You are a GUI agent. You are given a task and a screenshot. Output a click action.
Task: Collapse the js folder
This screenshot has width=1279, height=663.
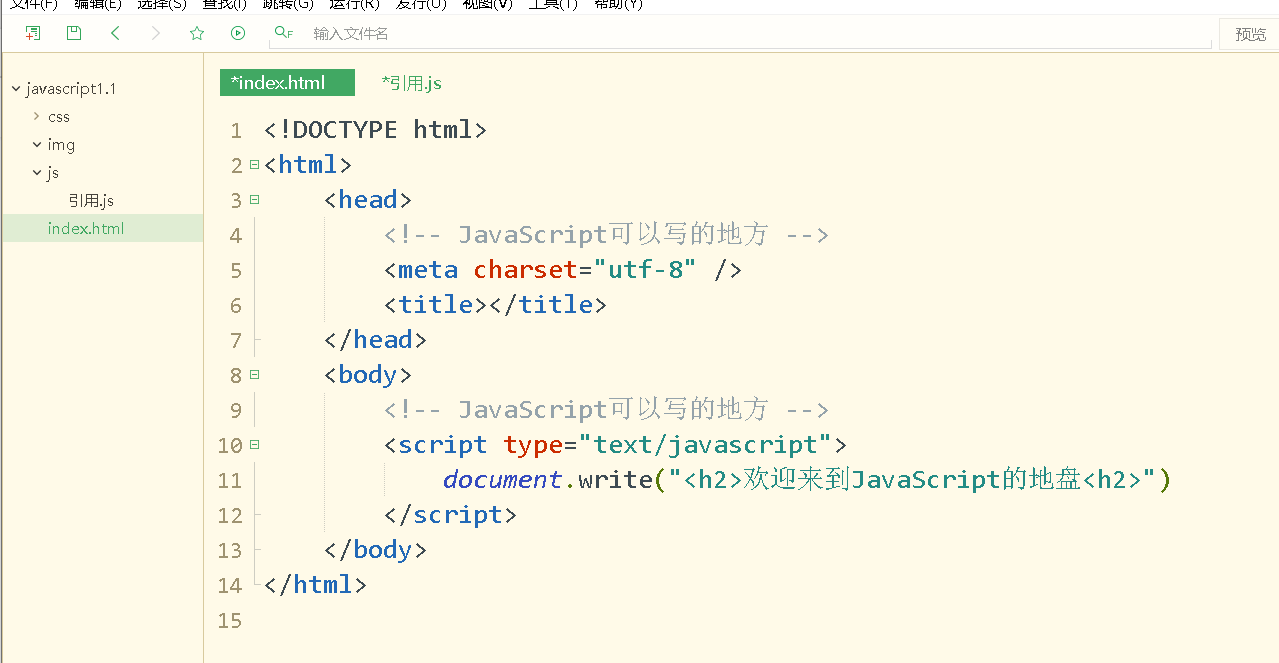coord(36,172)
